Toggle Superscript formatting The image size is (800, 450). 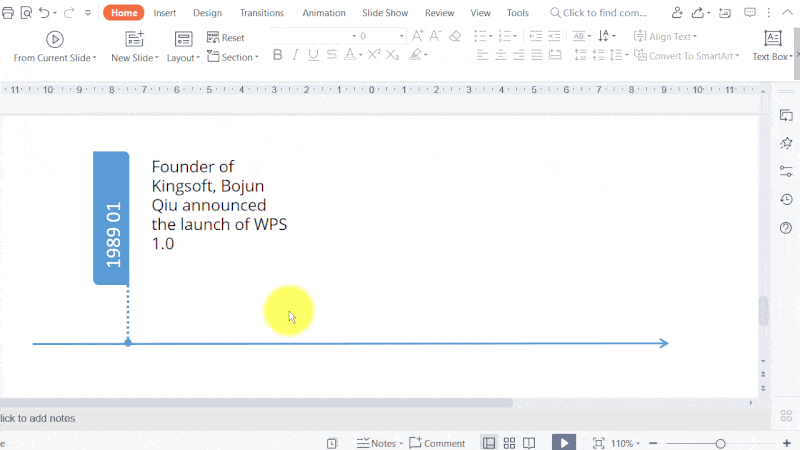coord(374,55)
